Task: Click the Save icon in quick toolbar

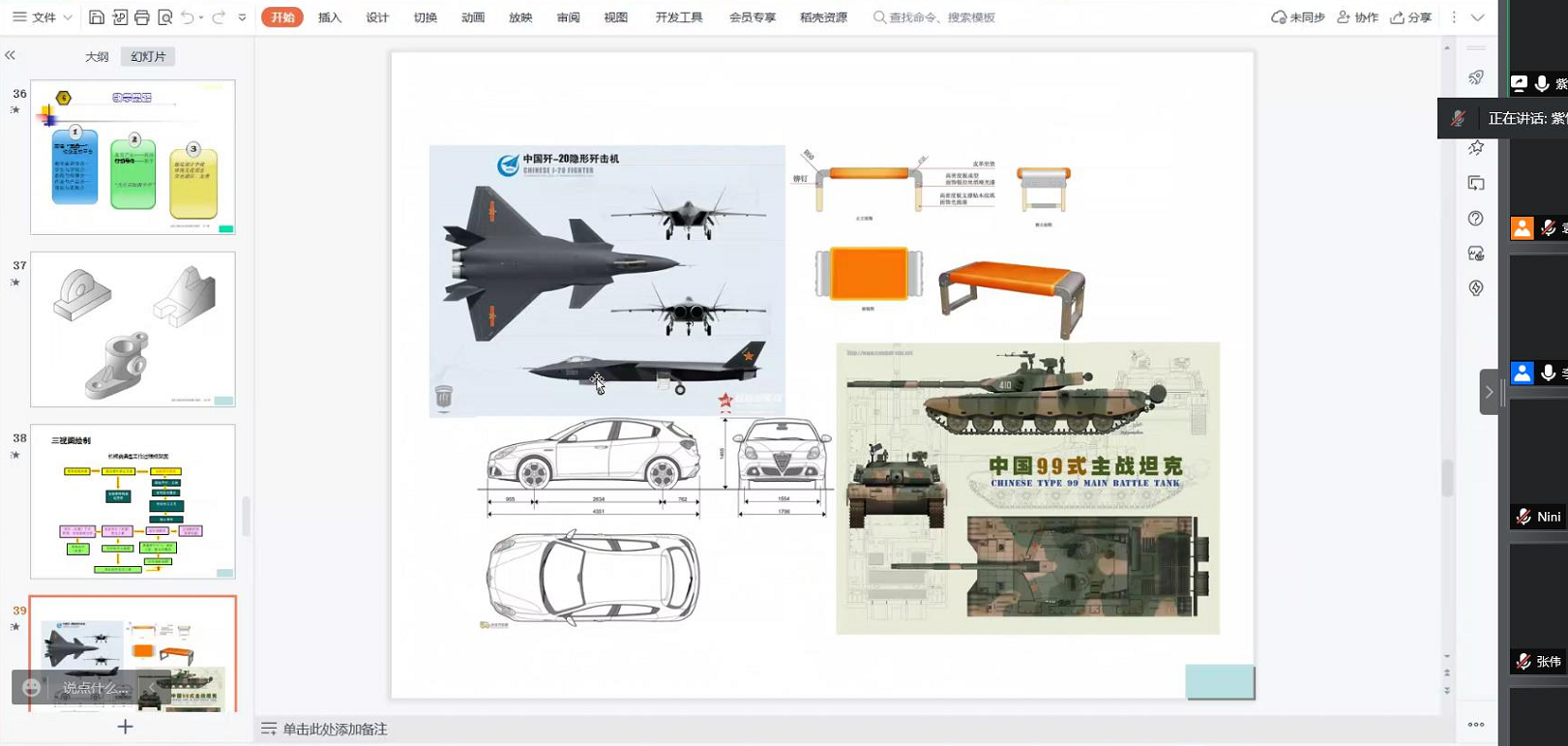Action: pos(97,17)
